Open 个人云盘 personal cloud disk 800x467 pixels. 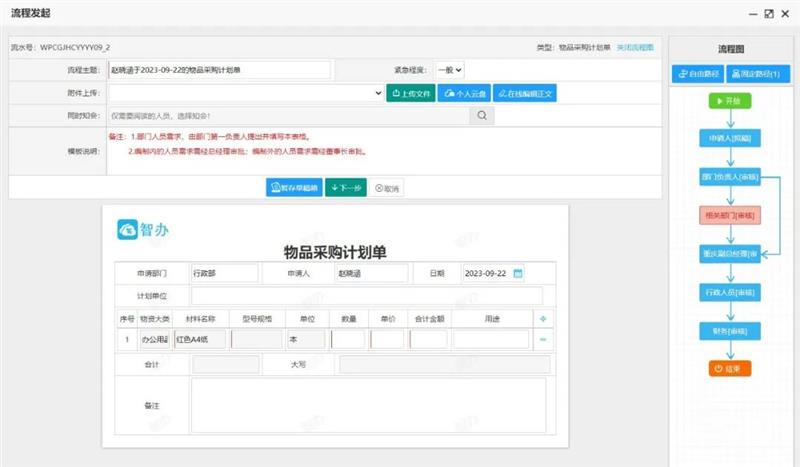click(465, 93)
